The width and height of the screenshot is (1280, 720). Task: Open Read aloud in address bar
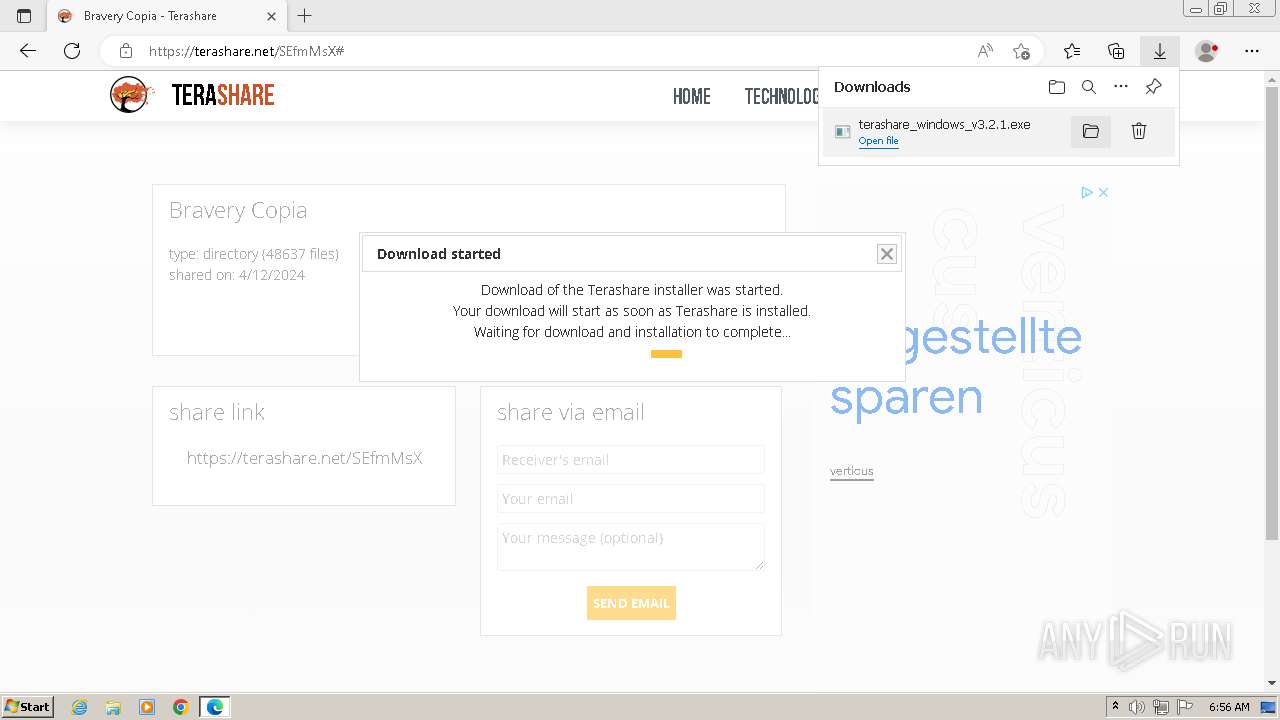coord(985,51)
